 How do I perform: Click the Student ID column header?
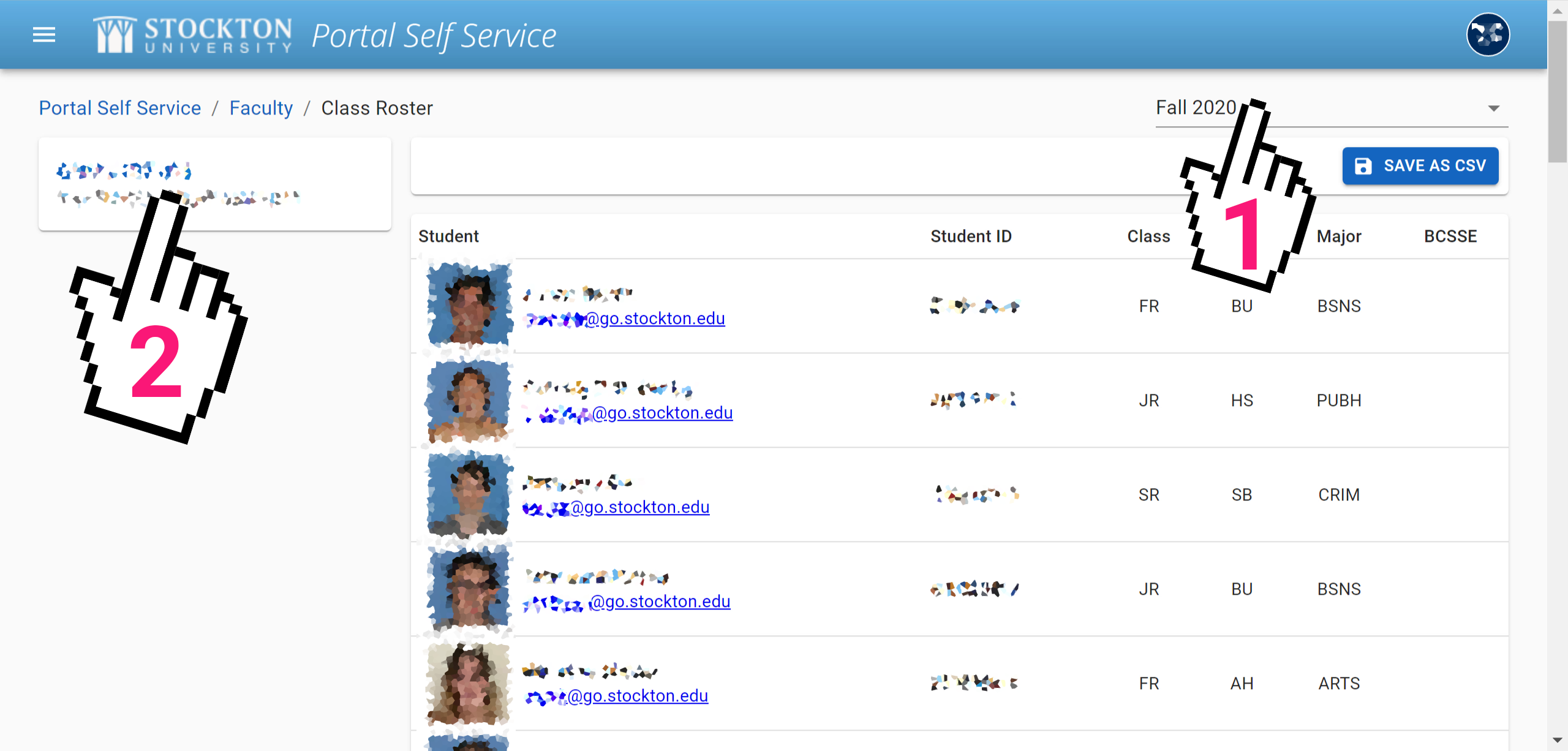(971, 236)
